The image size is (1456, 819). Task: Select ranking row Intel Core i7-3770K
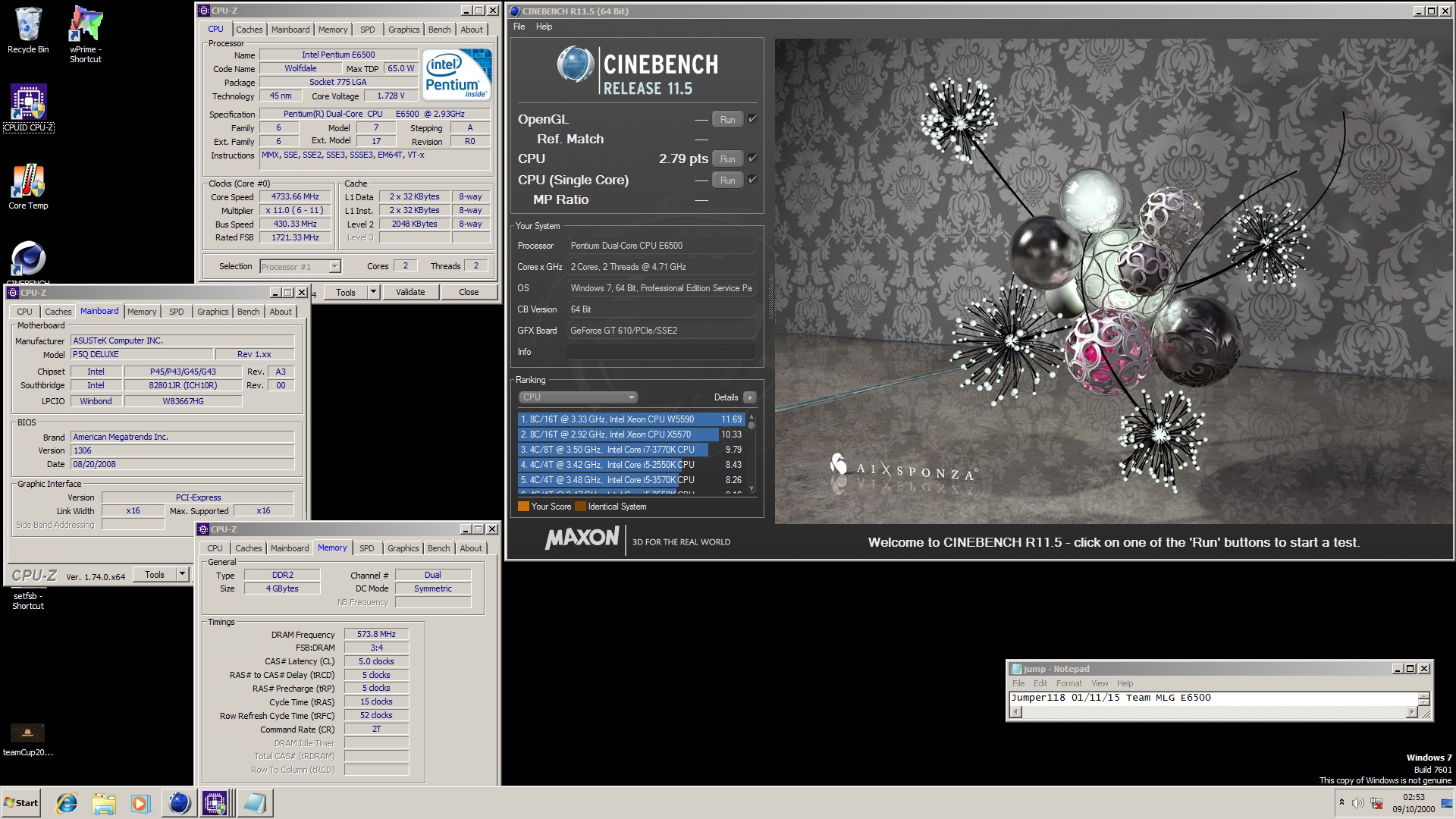click(631, 450)
